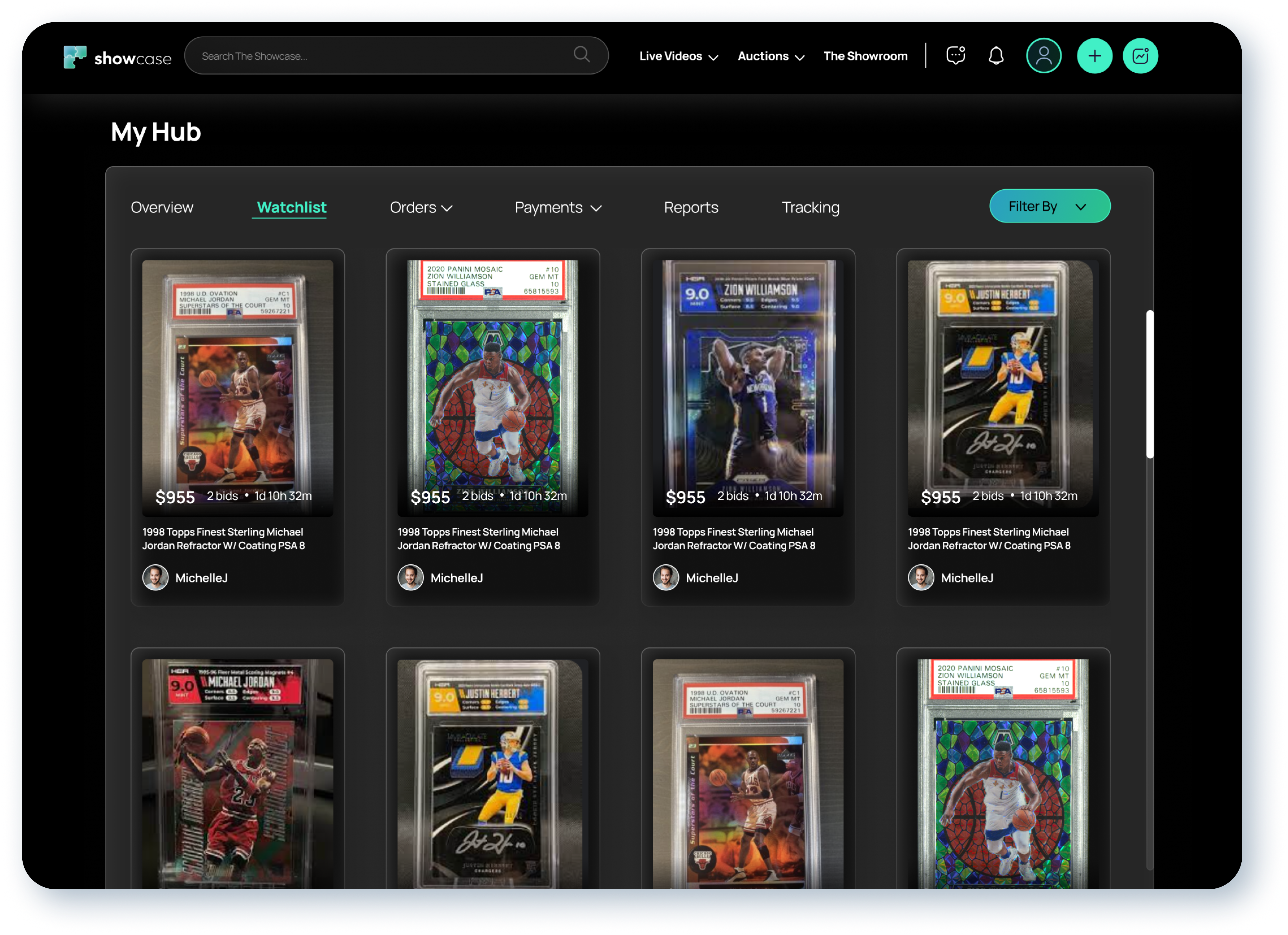Expand the Live Videos menu
1288x935 pixels.
coord(679,56)
